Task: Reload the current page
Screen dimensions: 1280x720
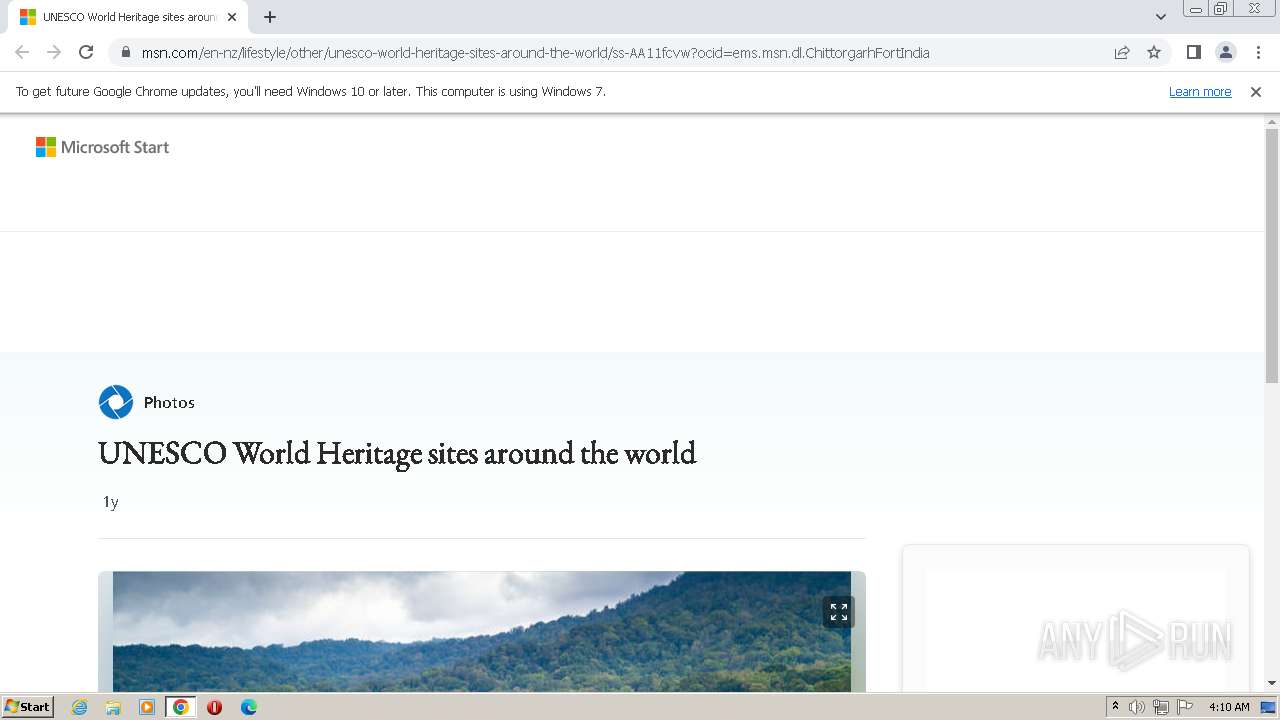Action: 86,52
